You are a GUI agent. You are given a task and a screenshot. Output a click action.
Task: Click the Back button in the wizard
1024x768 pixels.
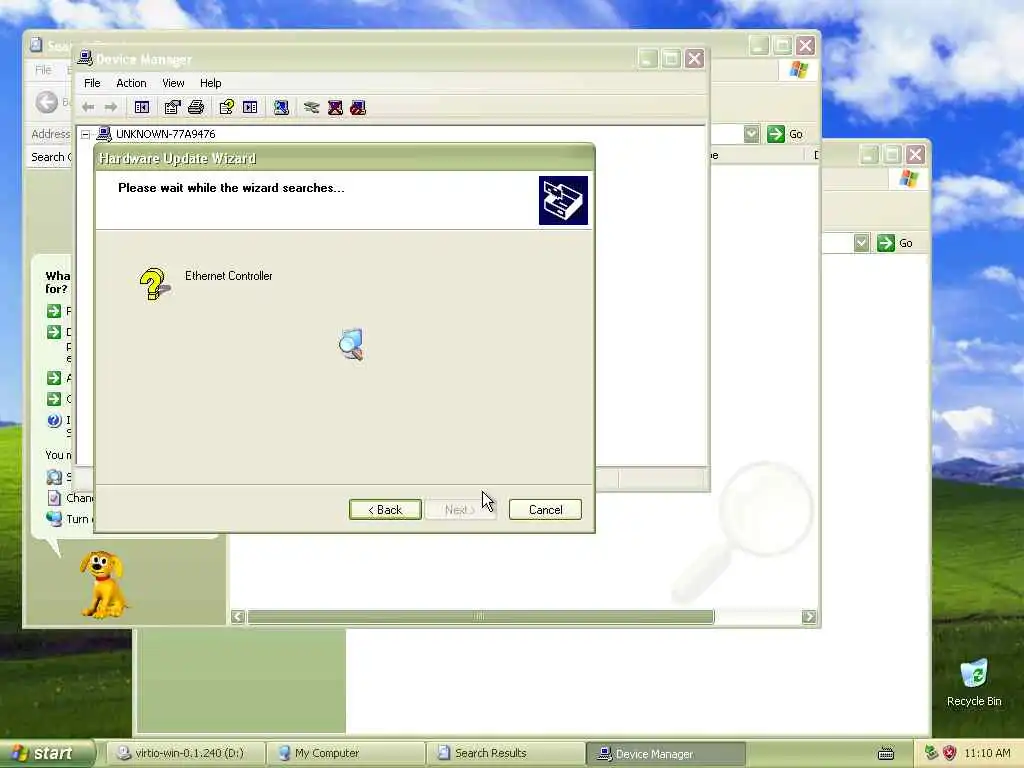point(385,510)
